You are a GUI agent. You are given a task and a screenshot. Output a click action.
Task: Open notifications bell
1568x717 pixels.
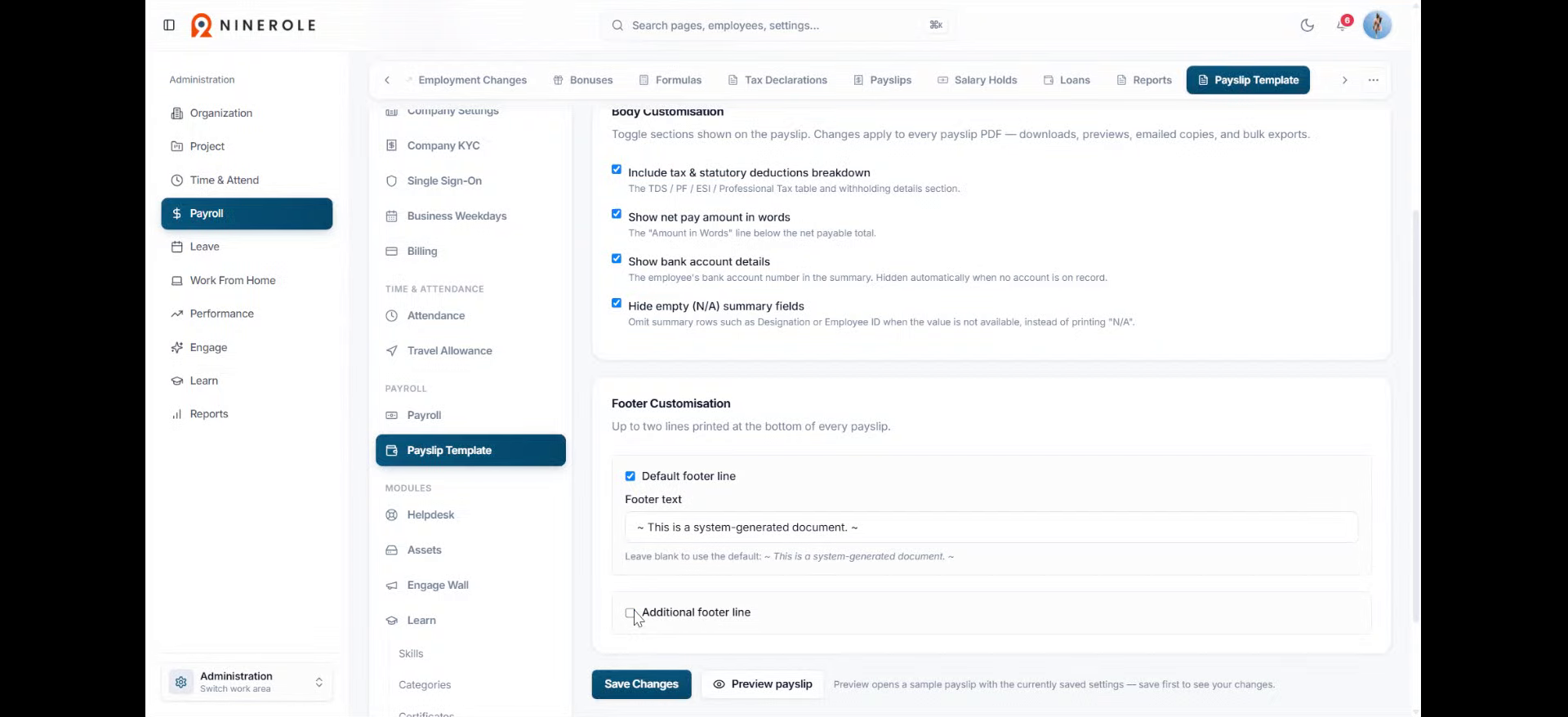pyautogui.click(x=1342, y=24)
